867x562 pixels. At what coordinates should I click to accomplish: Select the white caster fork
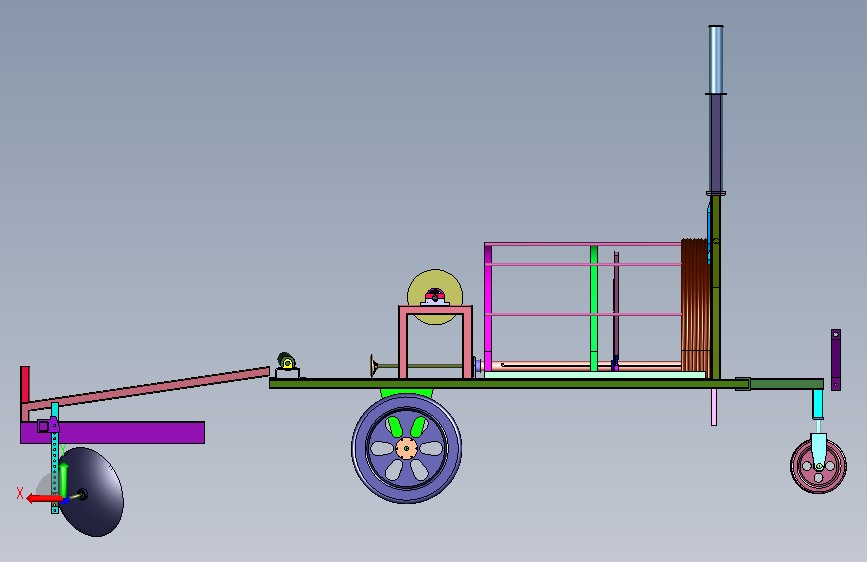pos(819,451)
